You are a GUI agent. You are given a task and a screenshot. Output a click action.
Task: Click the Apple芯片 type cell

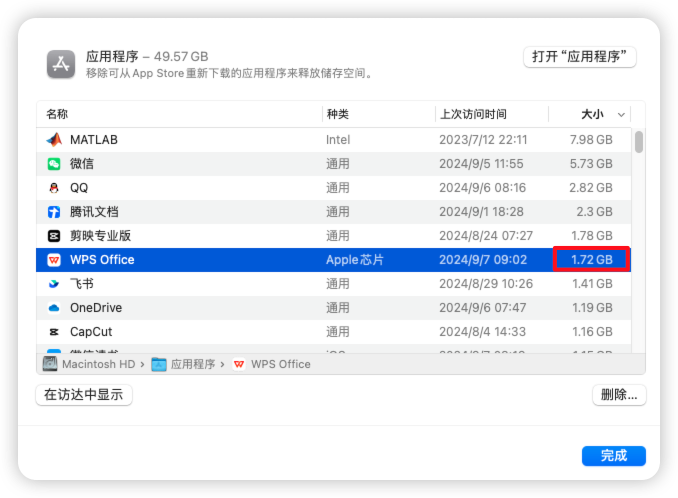point(355,260)
